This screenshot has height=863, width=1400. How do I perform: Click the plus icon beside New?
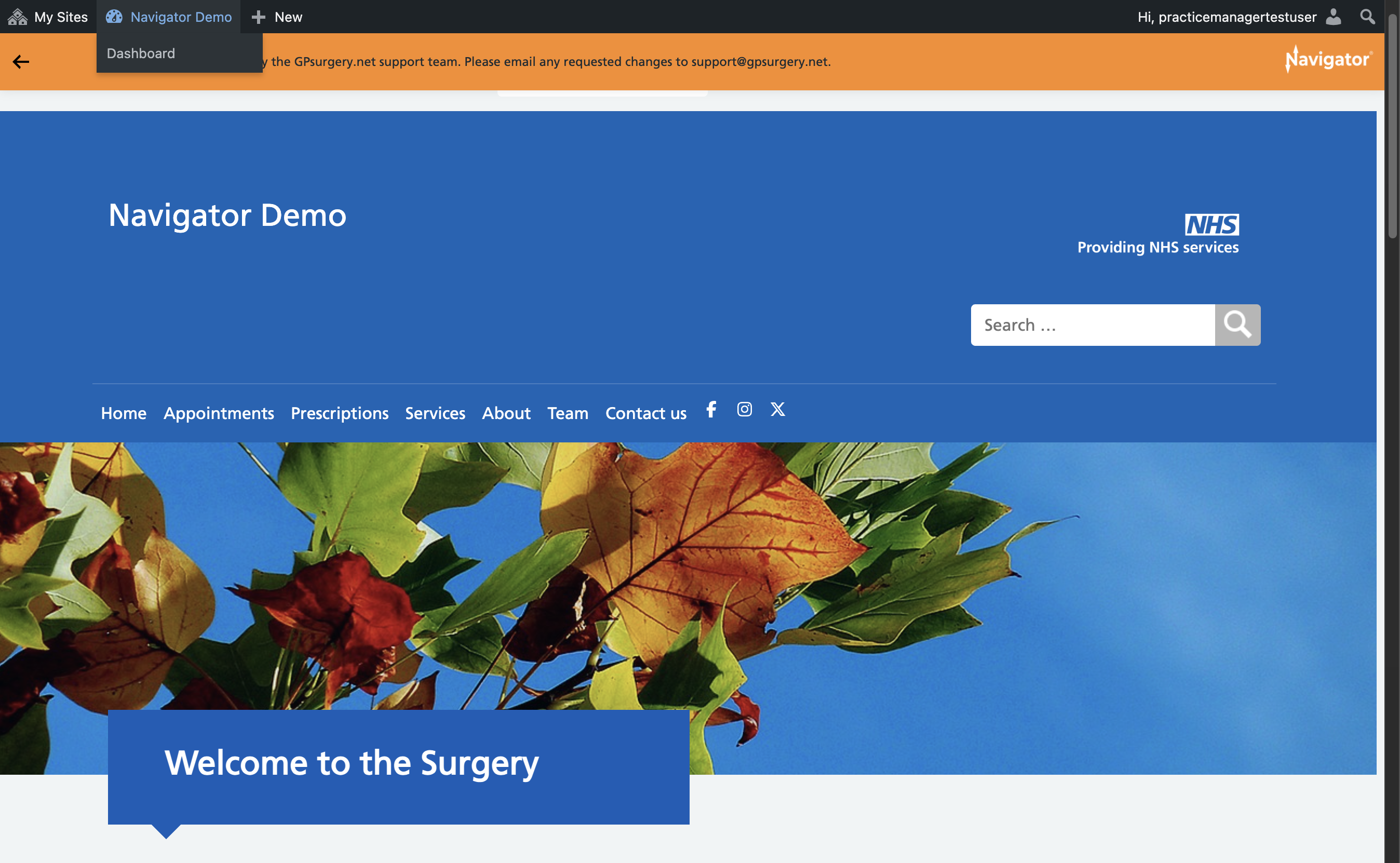259,17
